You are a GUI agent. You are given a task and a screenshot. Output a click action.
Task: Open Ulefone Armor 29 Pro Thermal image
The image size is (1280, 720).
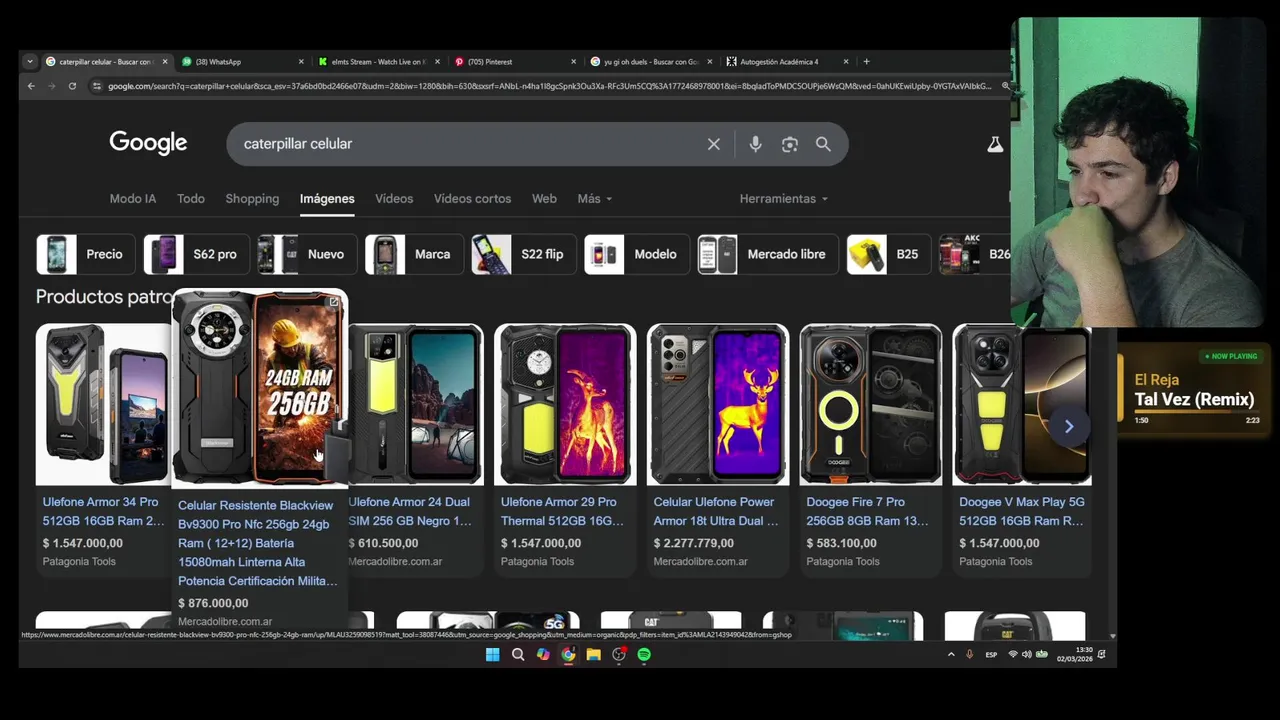565,404
